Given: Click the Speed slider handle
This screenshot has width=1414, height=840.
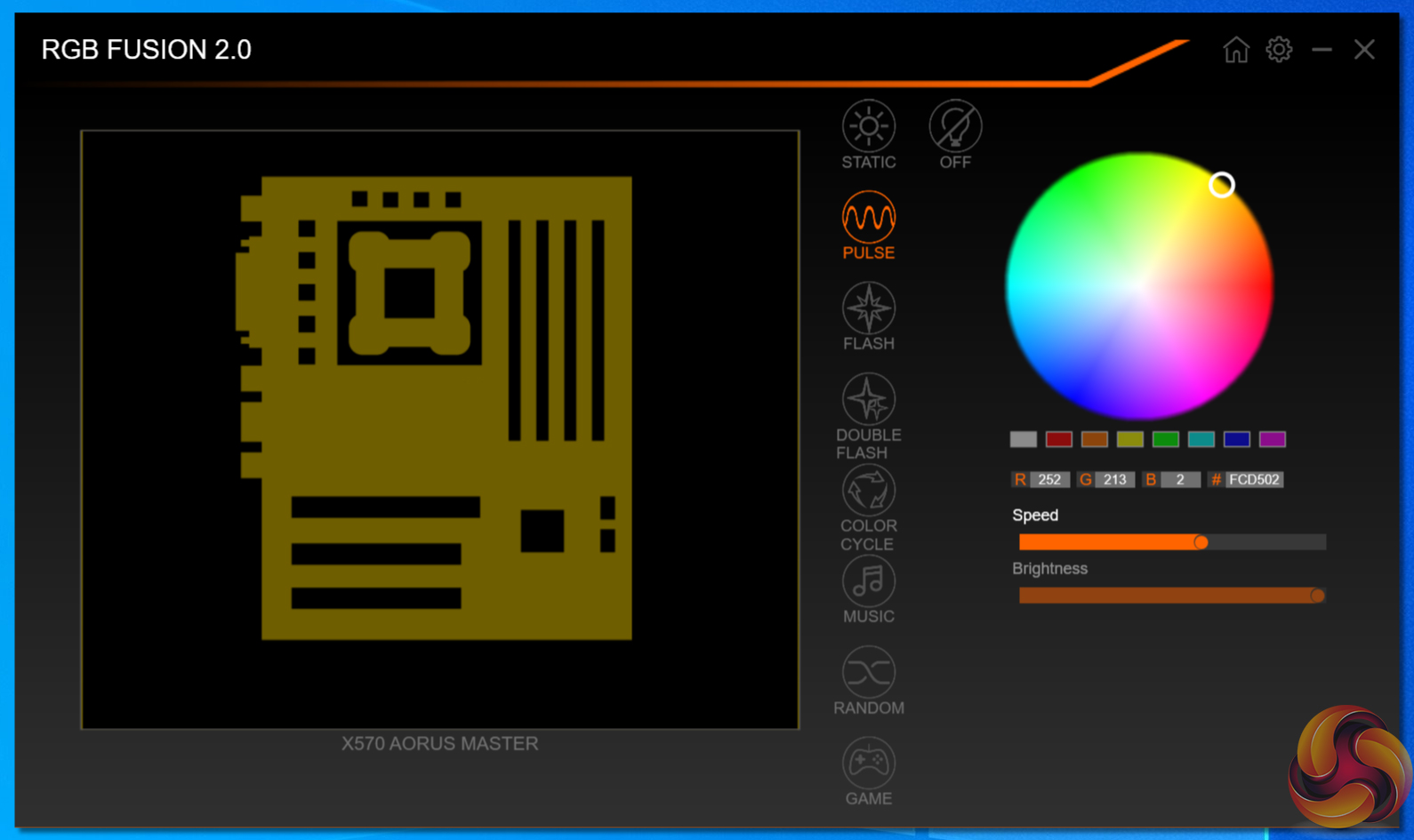Looking at the screenshot, I should (x=1201, y=542).
